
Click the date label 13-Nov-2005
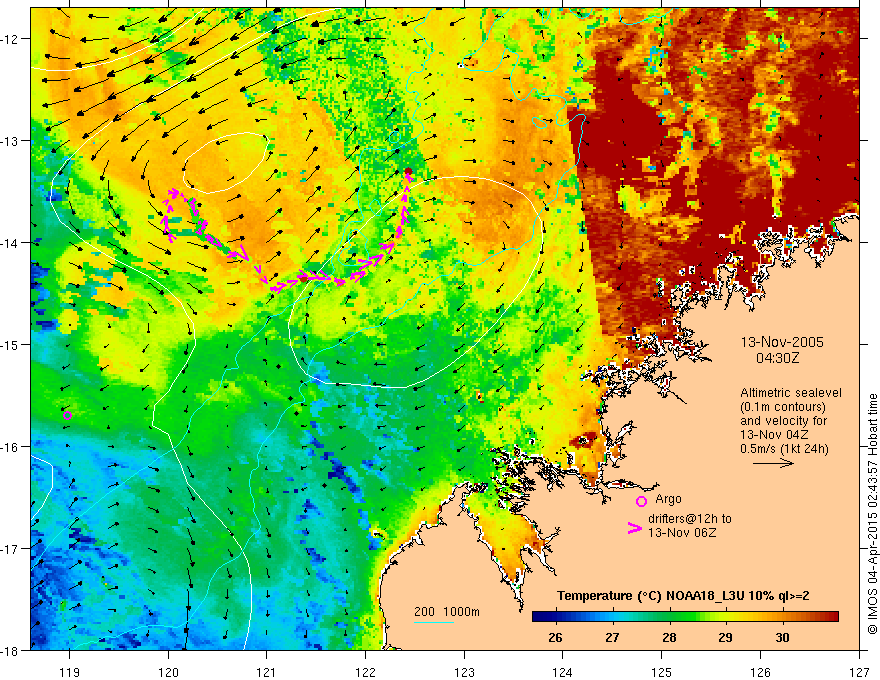[x=782, y=342]
